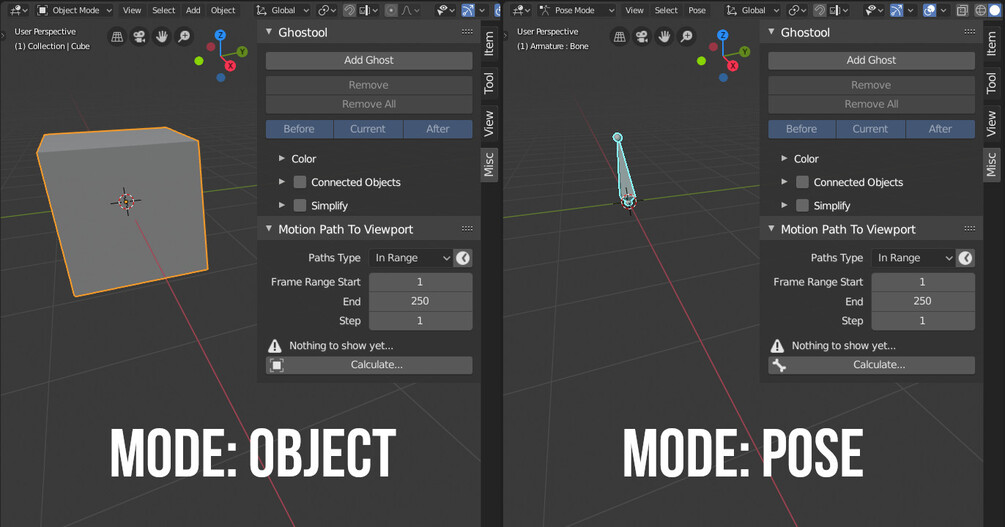Screen dimensions: 1005x527
Task: Open Pose menu in Pose Mode header
Action: click(x=697, y=10)
